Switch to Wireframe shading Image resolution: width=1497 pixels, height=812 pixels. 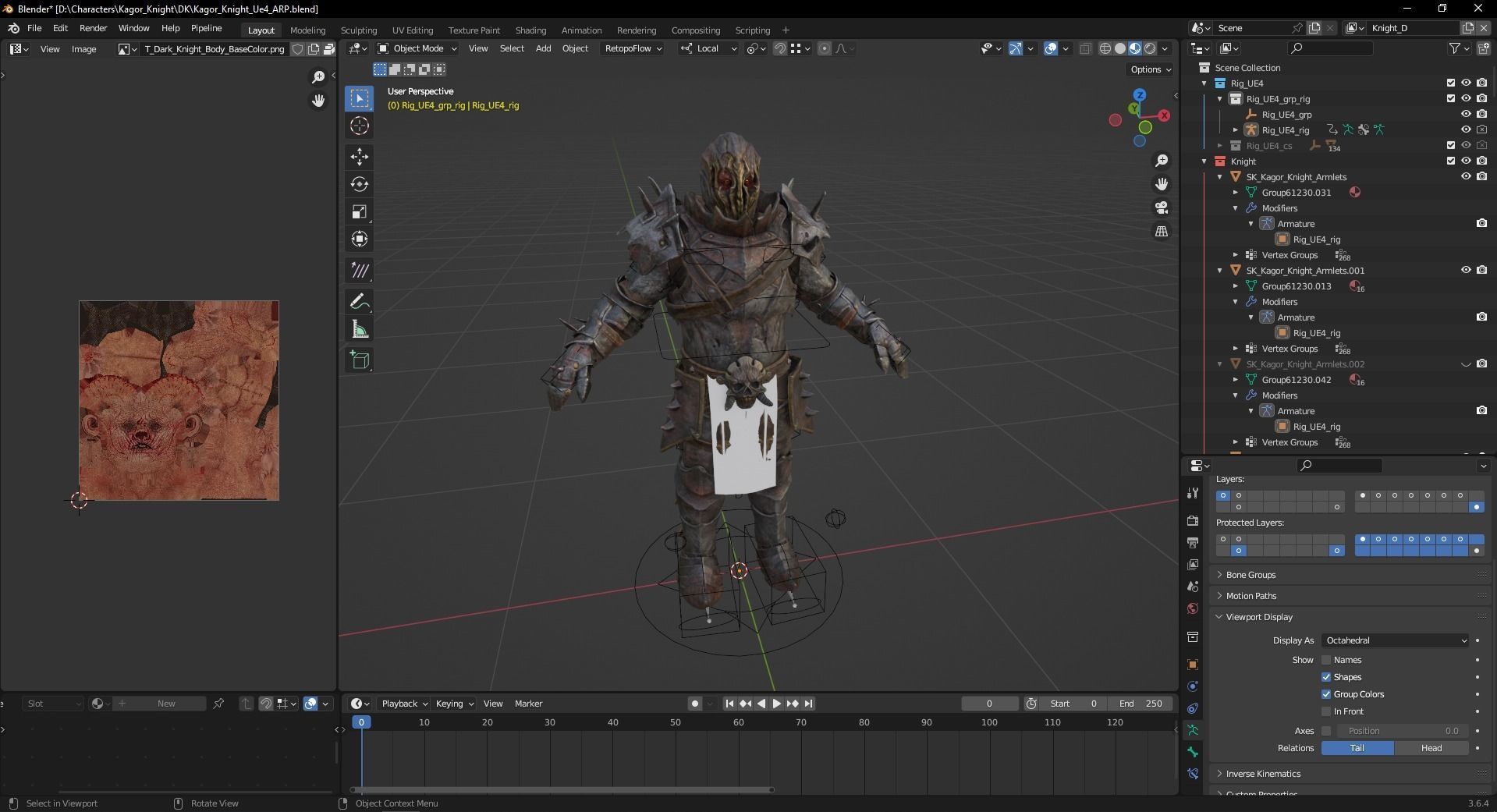pos(1105,48)
